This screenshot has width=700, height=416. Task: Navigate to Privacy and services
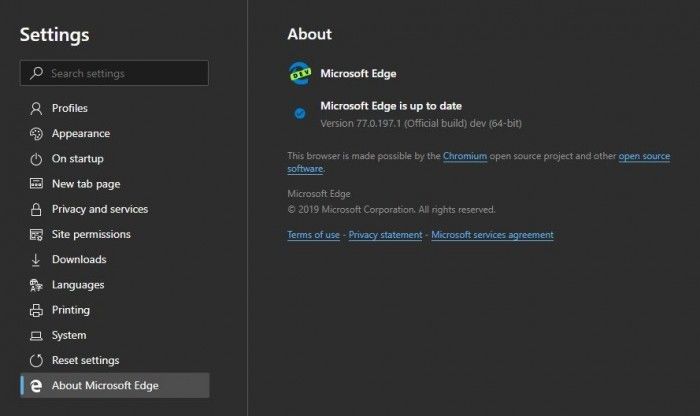coord(115,209)
